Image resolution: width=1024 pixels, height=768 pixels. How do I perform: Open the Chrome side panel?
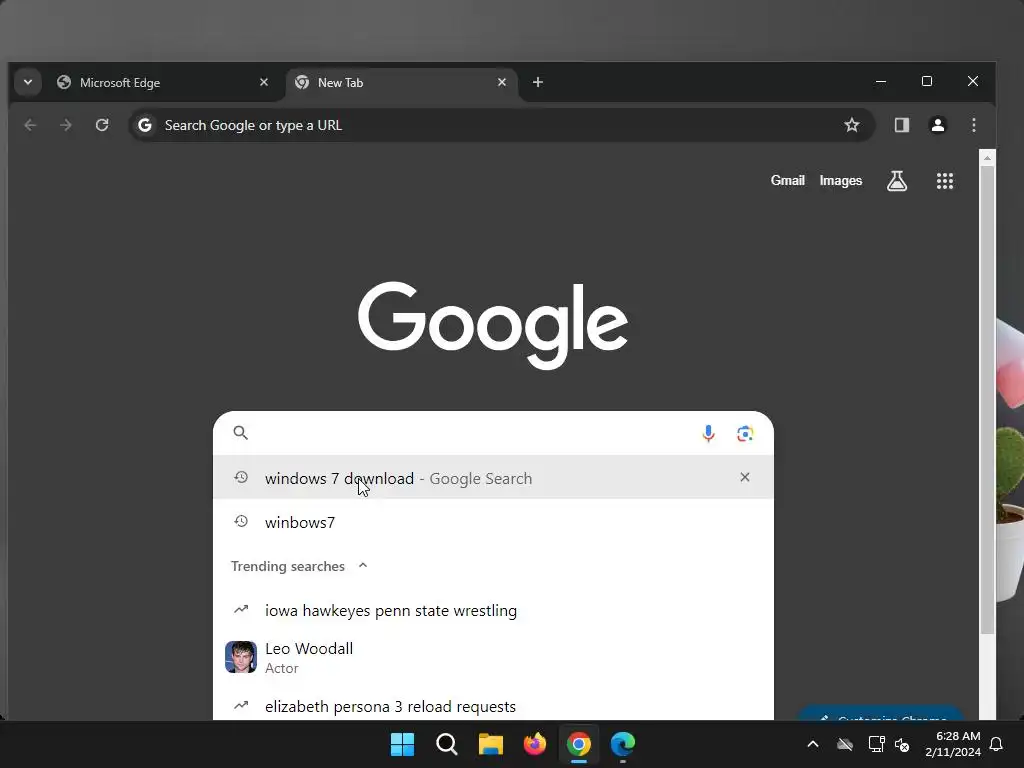point(901,125)
